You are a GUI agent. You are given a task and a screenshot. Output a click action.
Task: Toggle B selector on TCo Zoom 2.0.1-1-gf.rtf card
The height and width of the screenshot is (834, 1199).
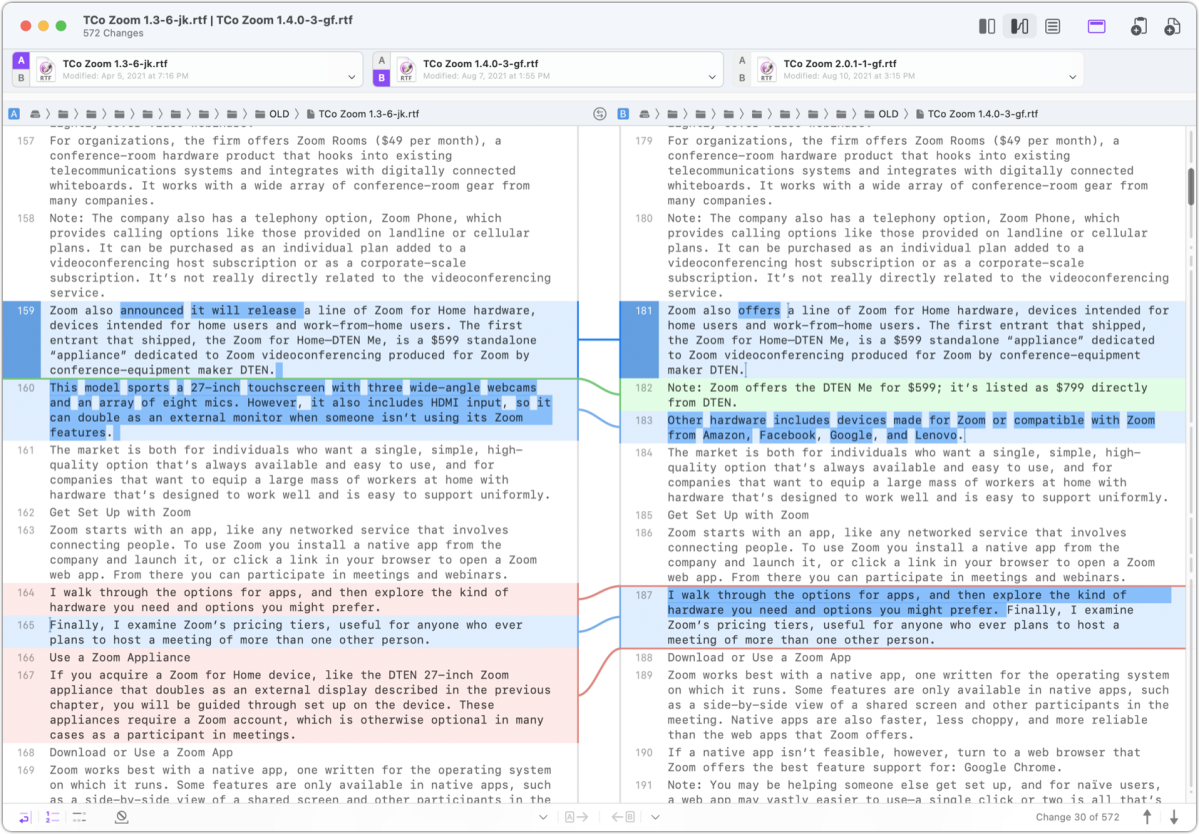pyautogui.click(x=742, y=78)
